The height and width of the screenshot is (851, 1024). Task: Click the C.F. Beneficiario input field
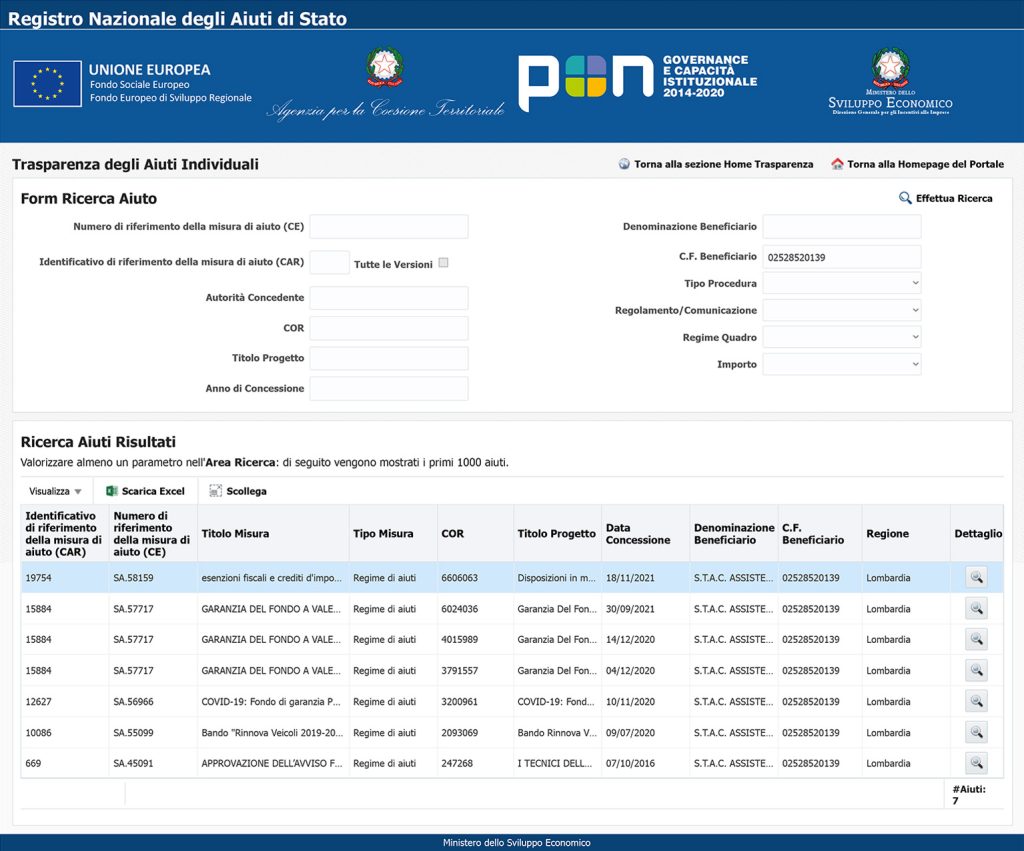point(841,257)
